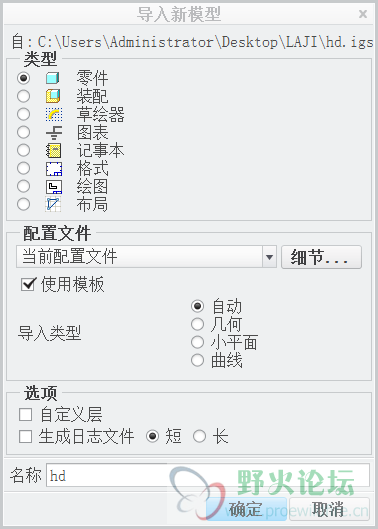This screenshot has height=529, width=378.
Task: Click the 记事本 (Notebook) icon
Action: coord(53,150)
